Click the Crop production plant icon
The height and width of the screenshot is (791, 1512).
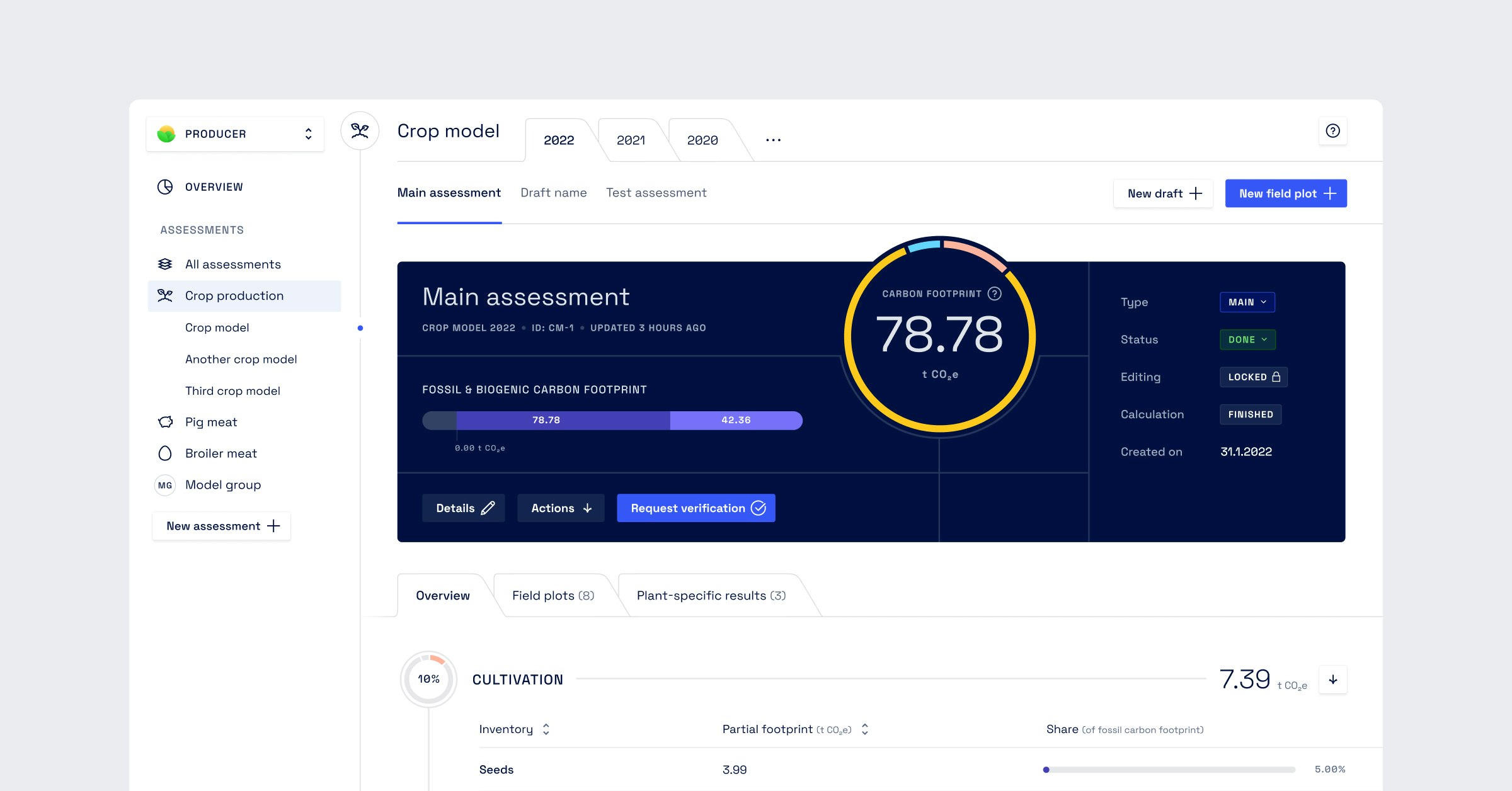coord(165,295)
